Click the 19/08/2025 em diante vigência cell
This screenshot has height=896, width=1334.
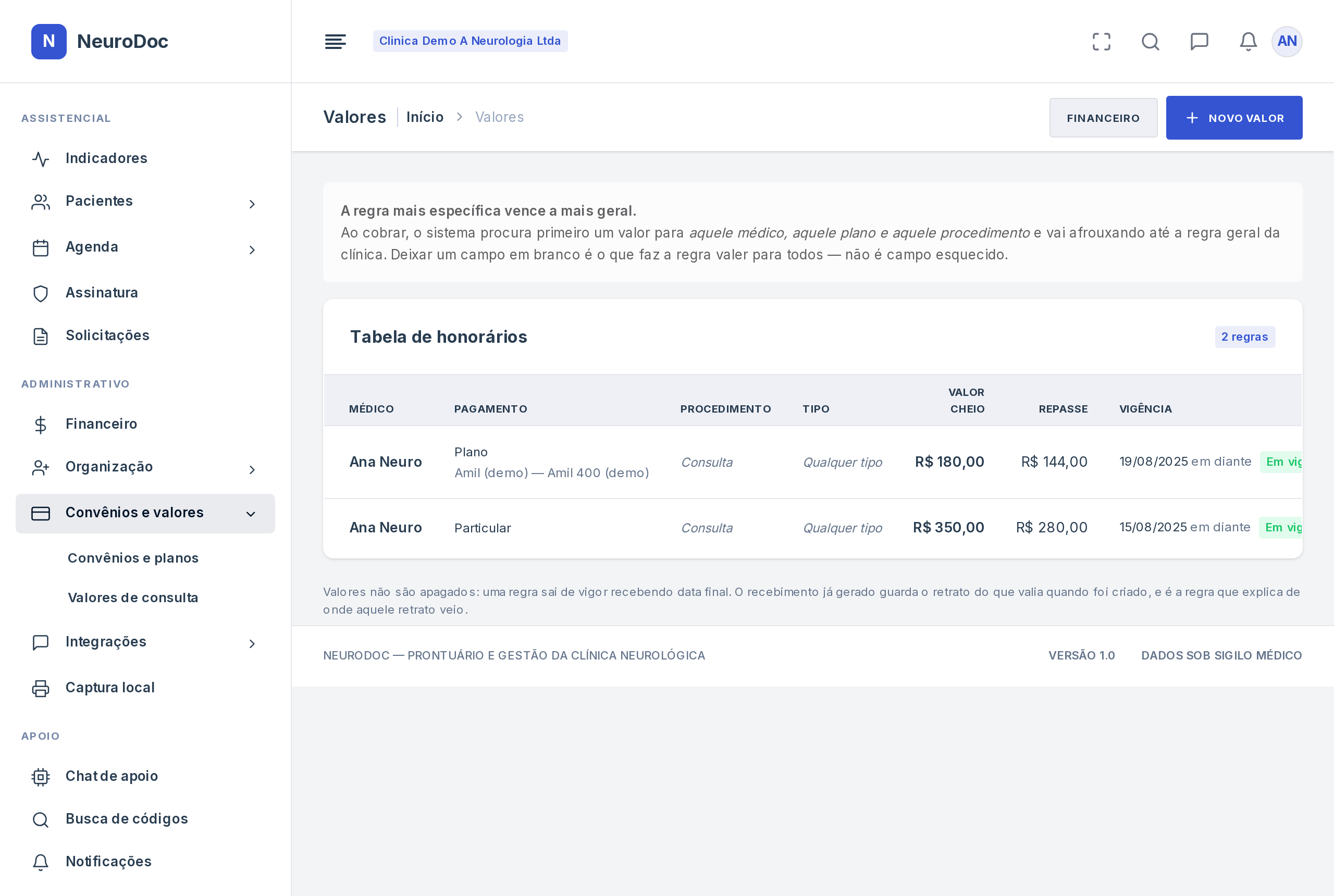1185,461
